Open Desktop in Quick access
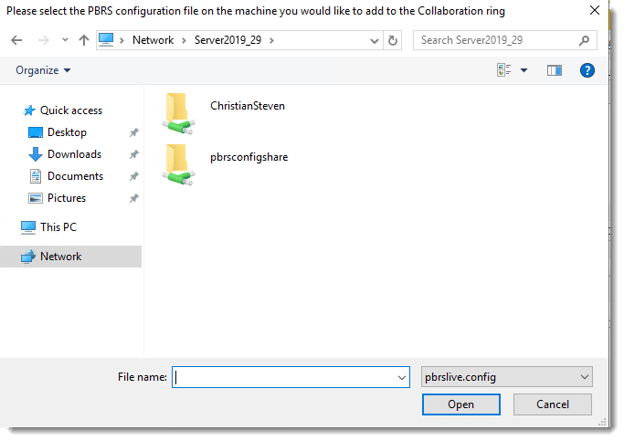624x441 pixels. (66, 132)
